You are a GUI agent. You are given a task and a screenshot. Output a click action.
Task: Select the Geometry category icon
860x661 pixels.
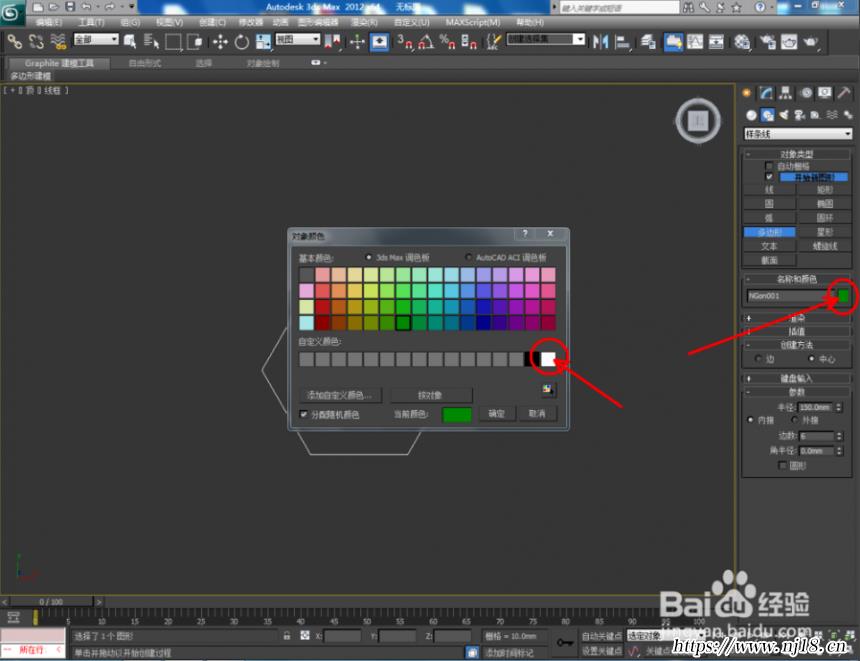coord(751,115)
